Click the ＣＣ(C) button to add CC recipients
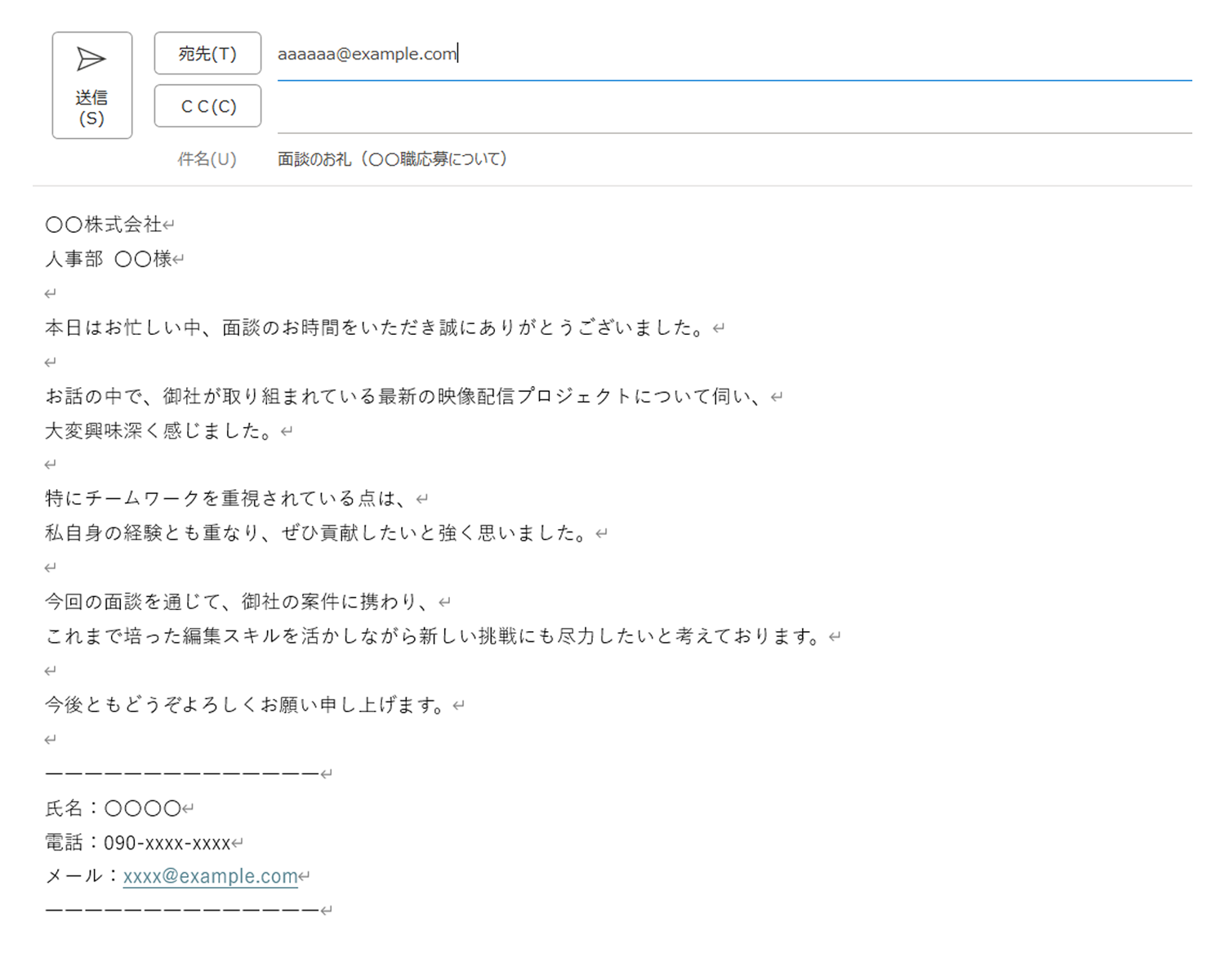Viewport: 1225px width, 980px height. pos(207,105)
